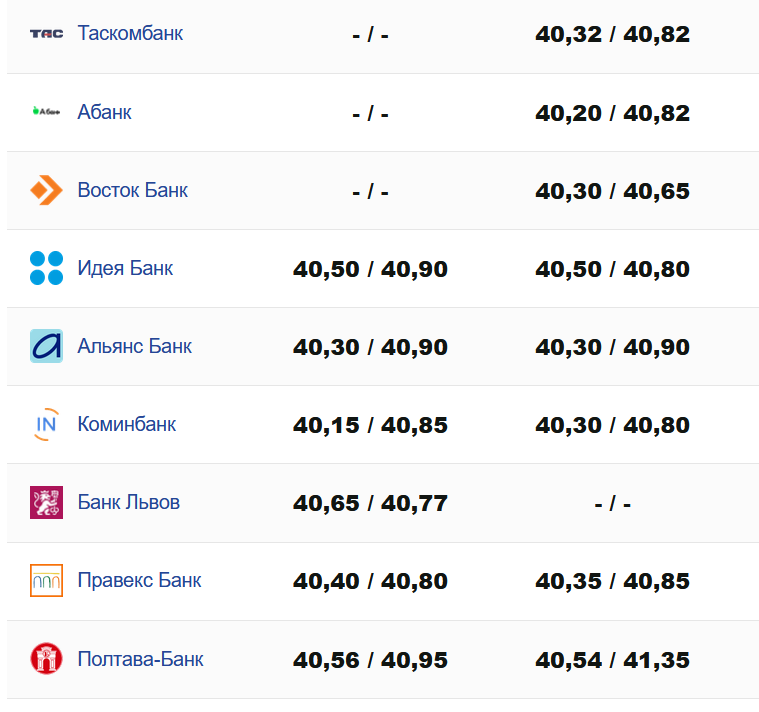This screenshot has height=712, width=759.
Task: Open the Идея Банк link
Action: [125, 268]
